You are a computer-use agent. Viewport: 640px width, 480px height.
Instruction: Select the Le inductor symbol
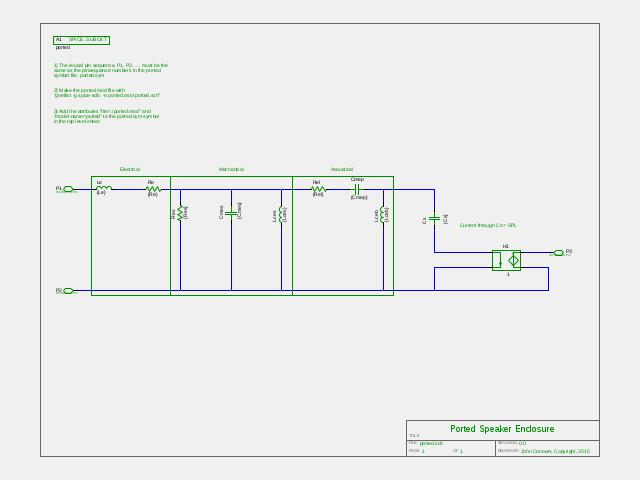coord(104,188)
